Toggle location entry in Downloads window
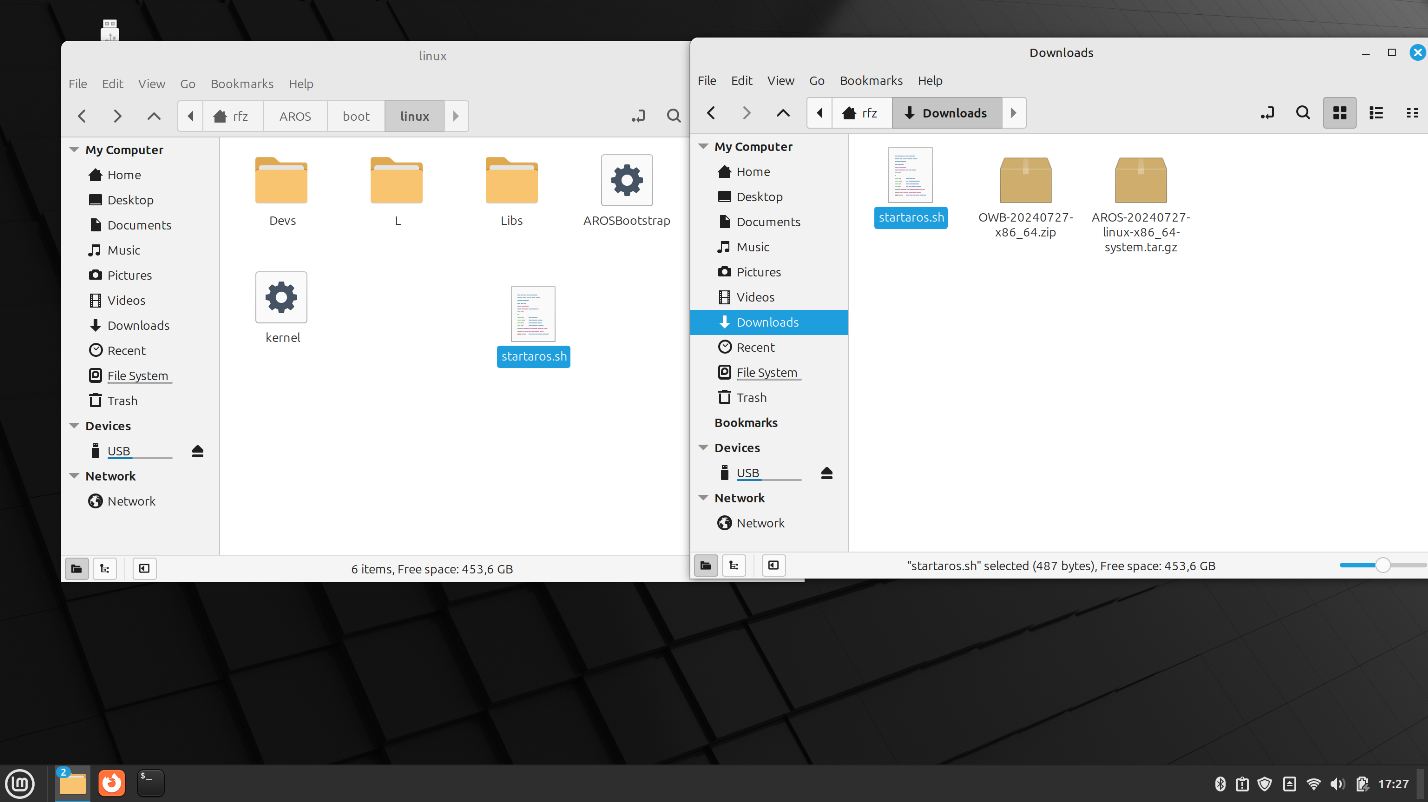 click(x=1267, y=113)
